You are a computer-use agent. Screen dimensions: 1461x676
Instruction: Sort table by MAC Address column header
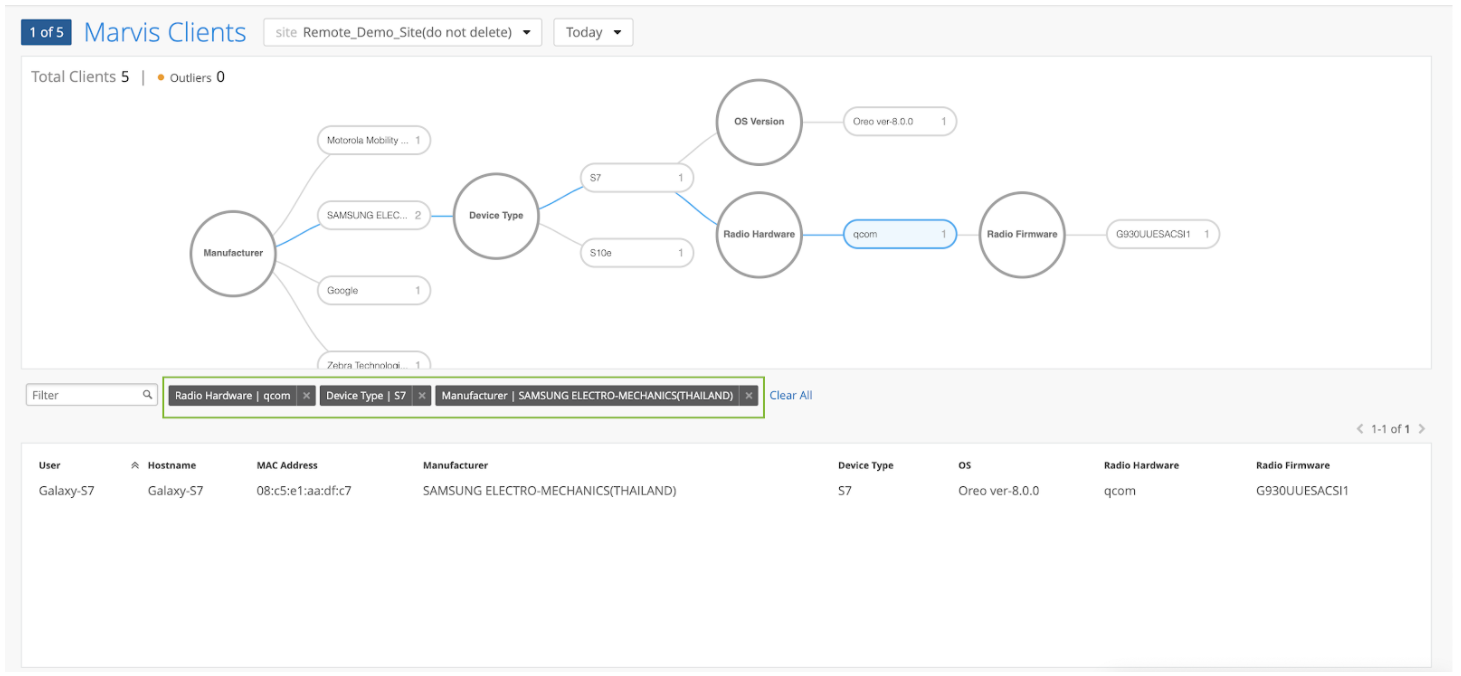pos(287,465)
